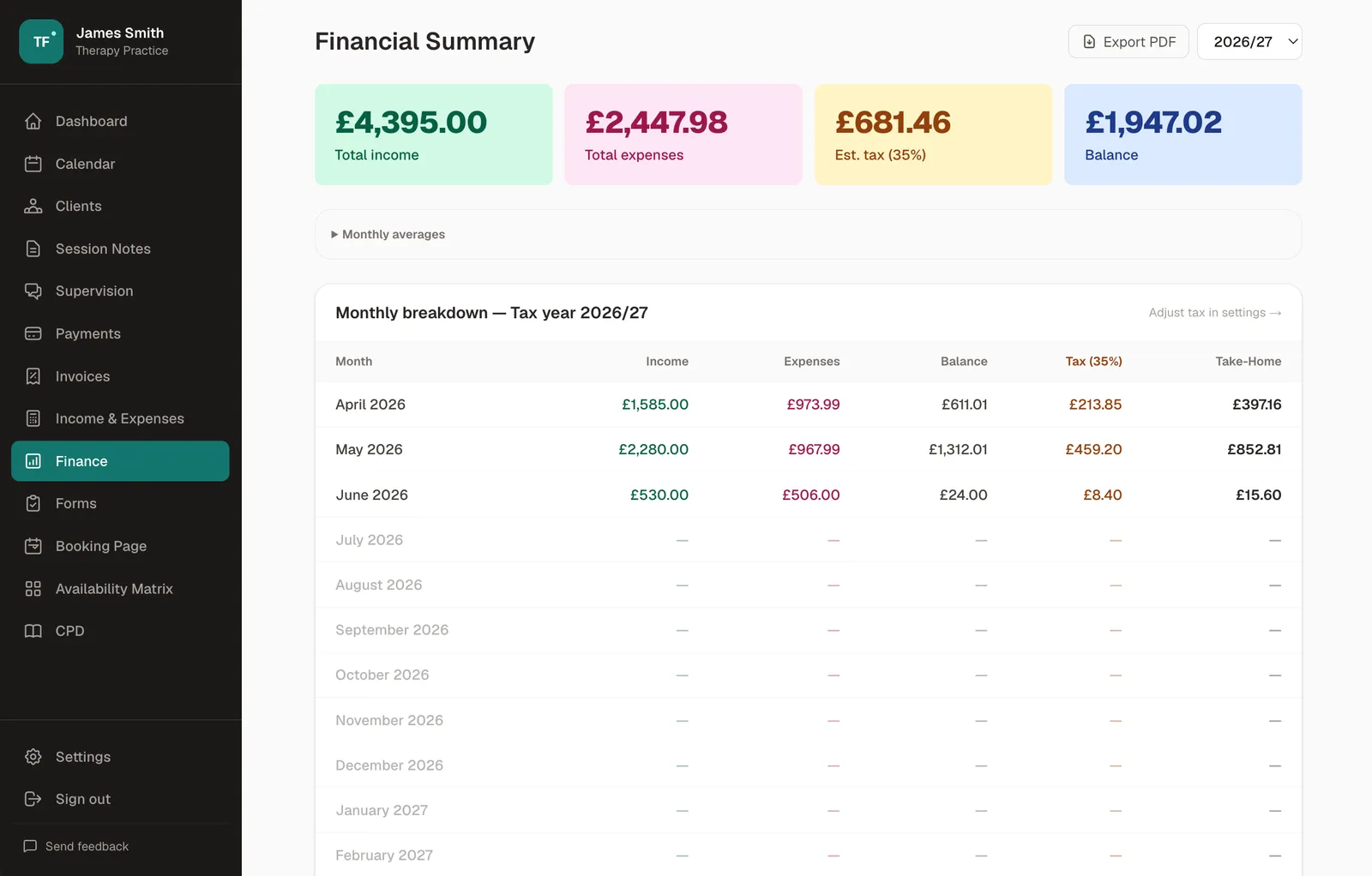Go to Payments
This screenshot has height=876, width=1372.
pos(120,333)
